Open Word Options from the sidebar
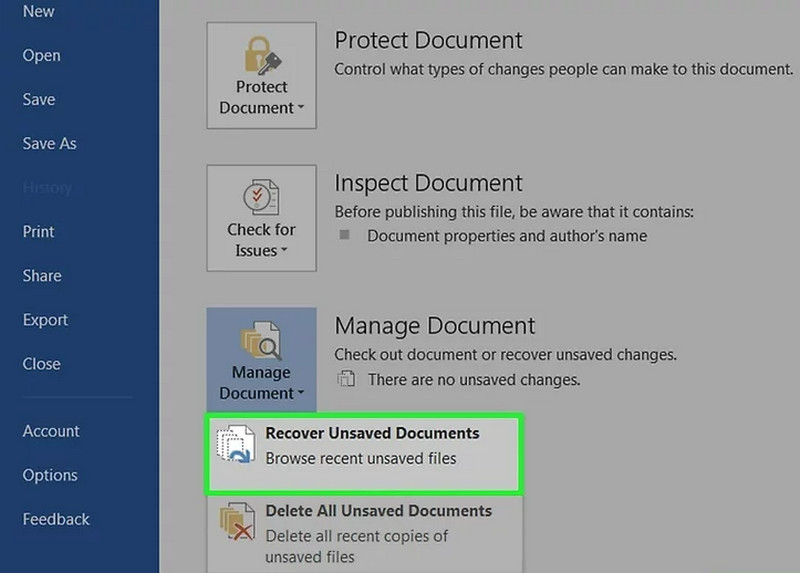Image resolution: width=800 pixels, height=573 pixels. [x=50, y=476]
